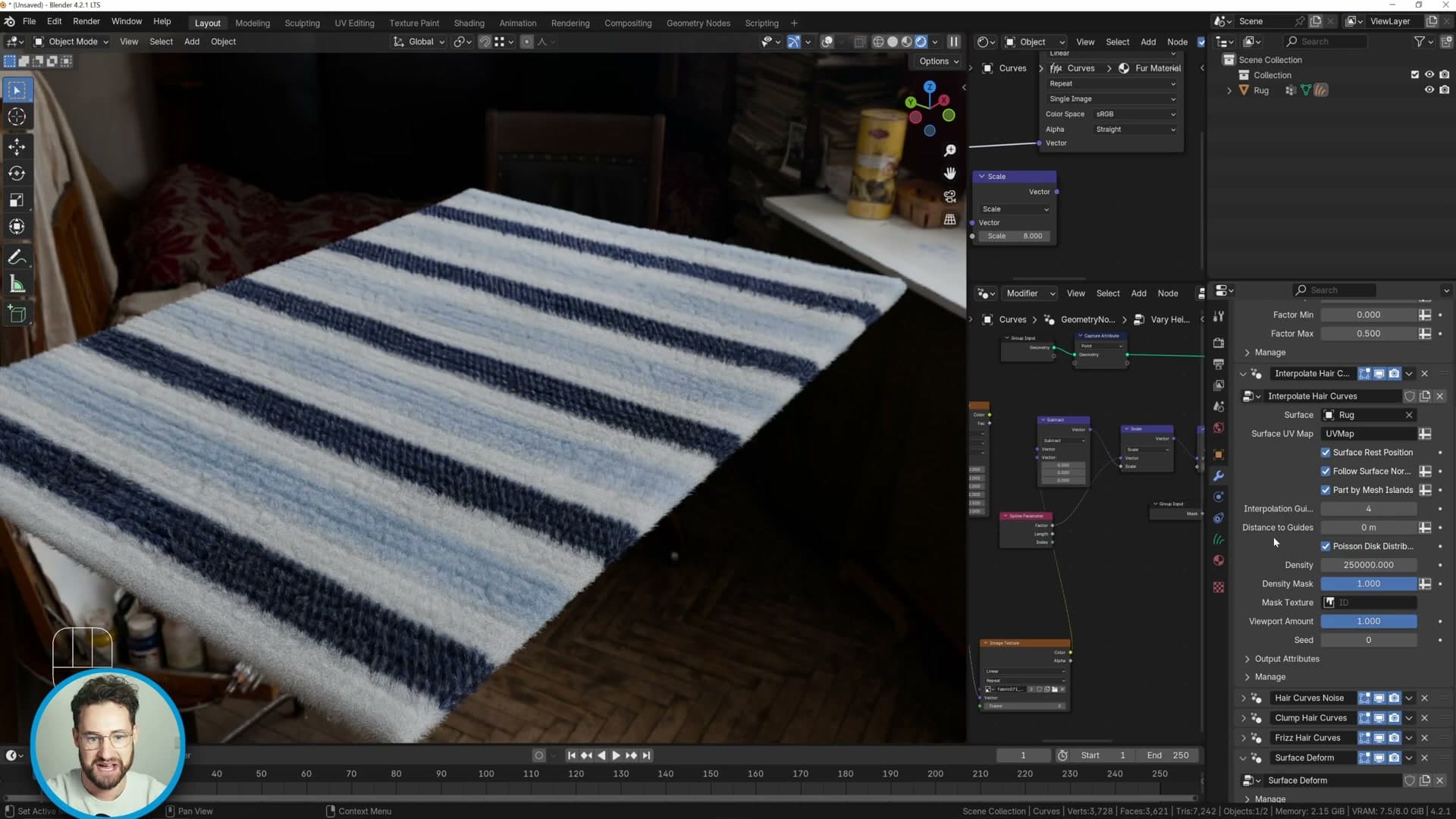Toggle viewport display of Clump Hair Curves

coord(1379,718)
